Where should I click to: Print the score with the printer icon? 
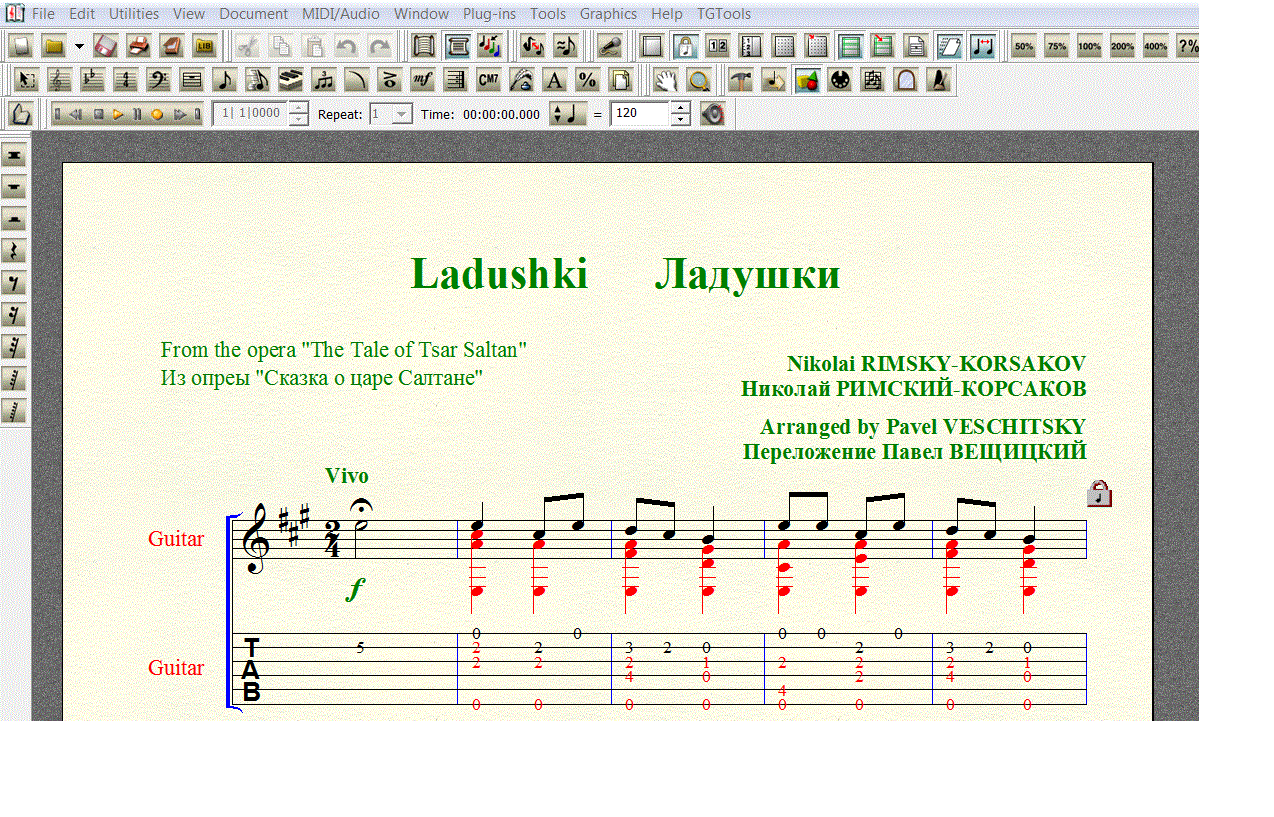tap(139, 46)
